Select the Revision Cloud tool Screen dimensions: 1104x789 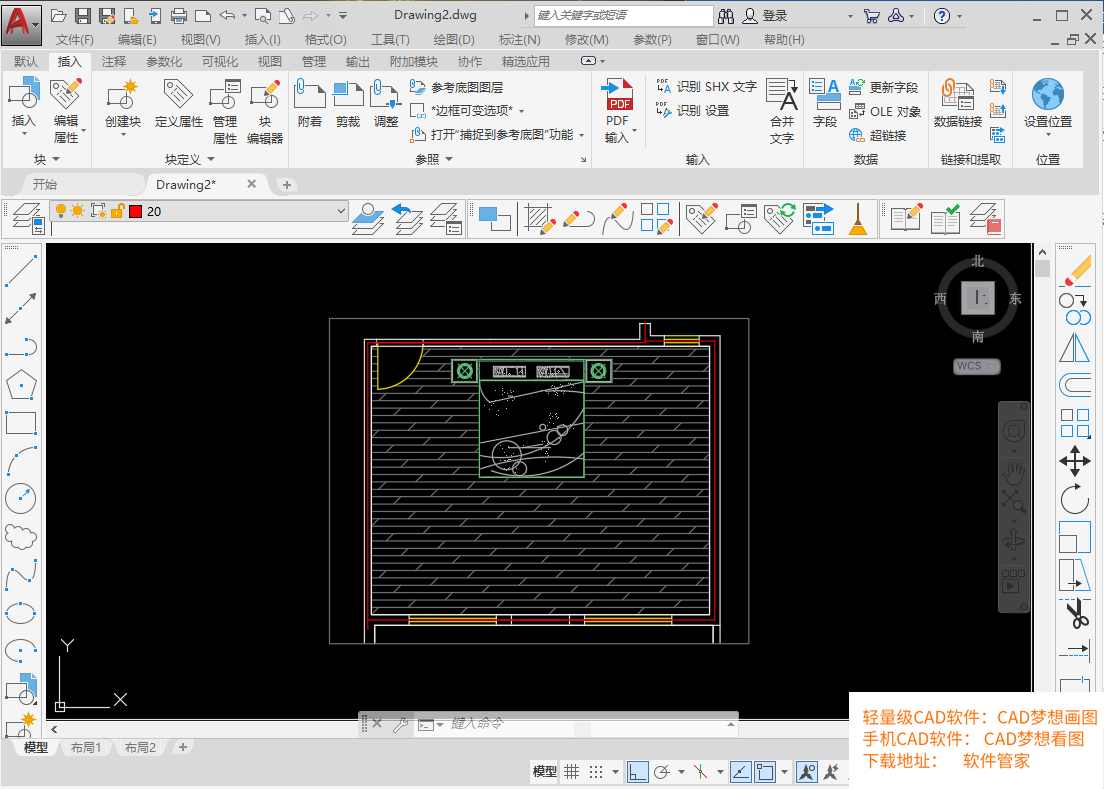[x=20, y=536]
